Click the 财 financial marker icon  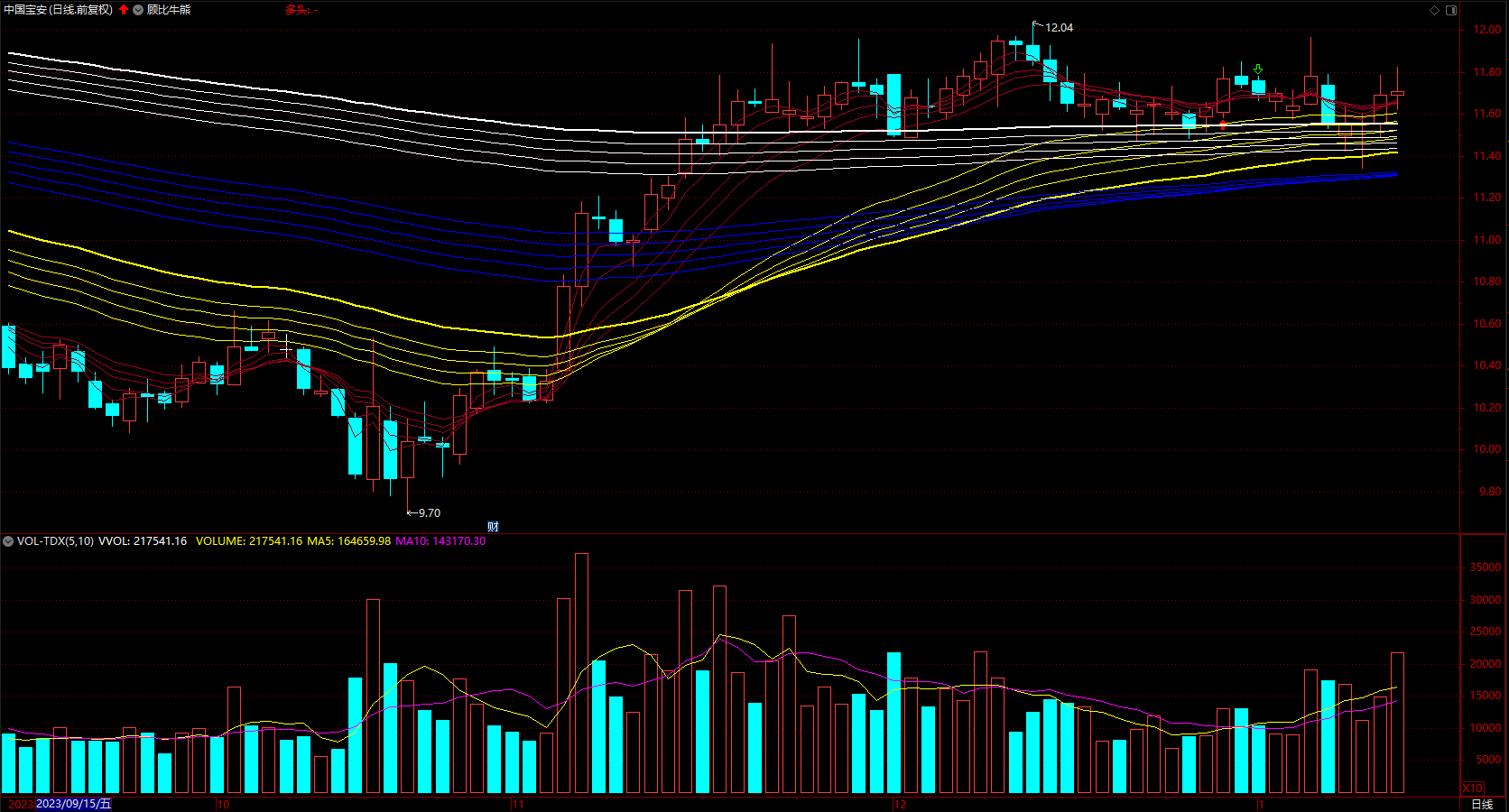(493, 526)
